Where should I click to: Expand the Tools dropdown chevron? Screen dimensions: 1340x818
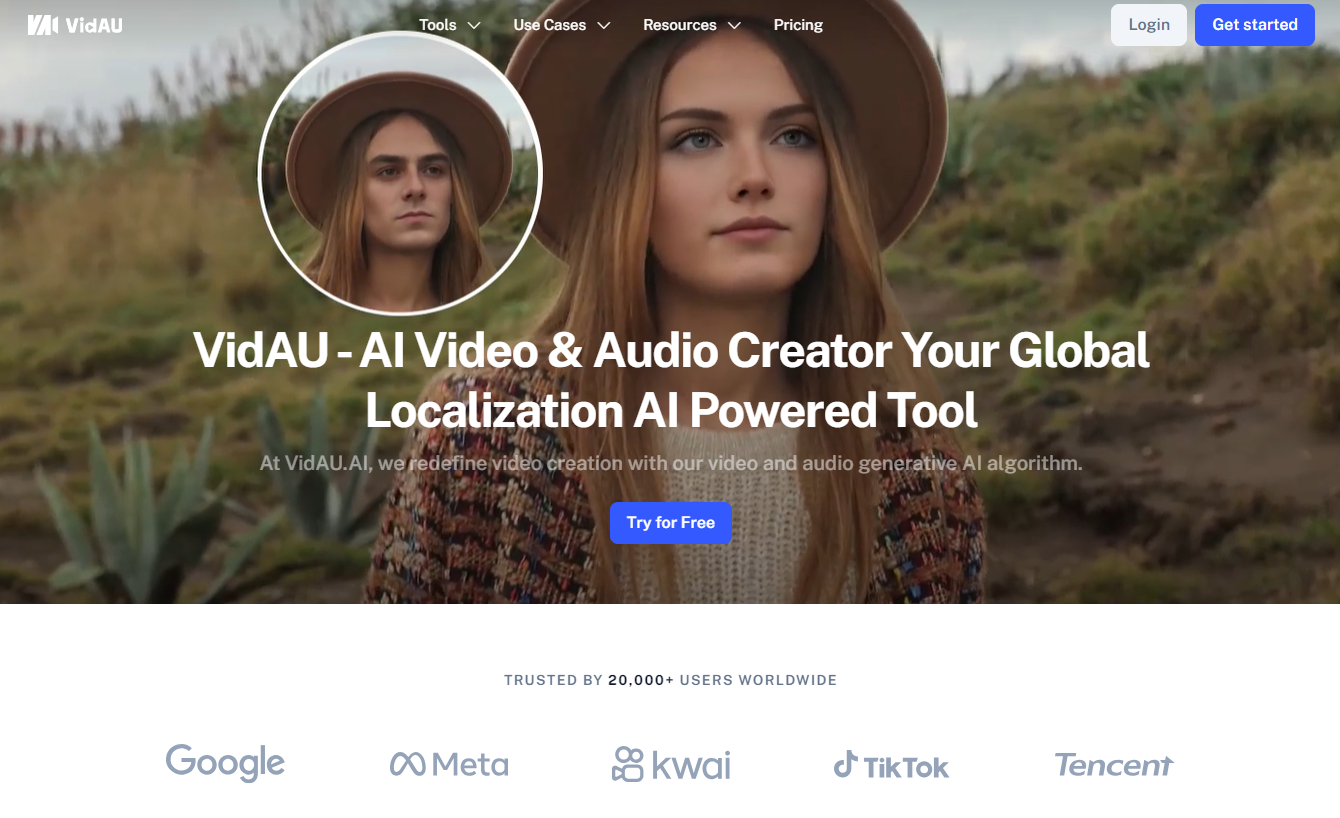474,25
